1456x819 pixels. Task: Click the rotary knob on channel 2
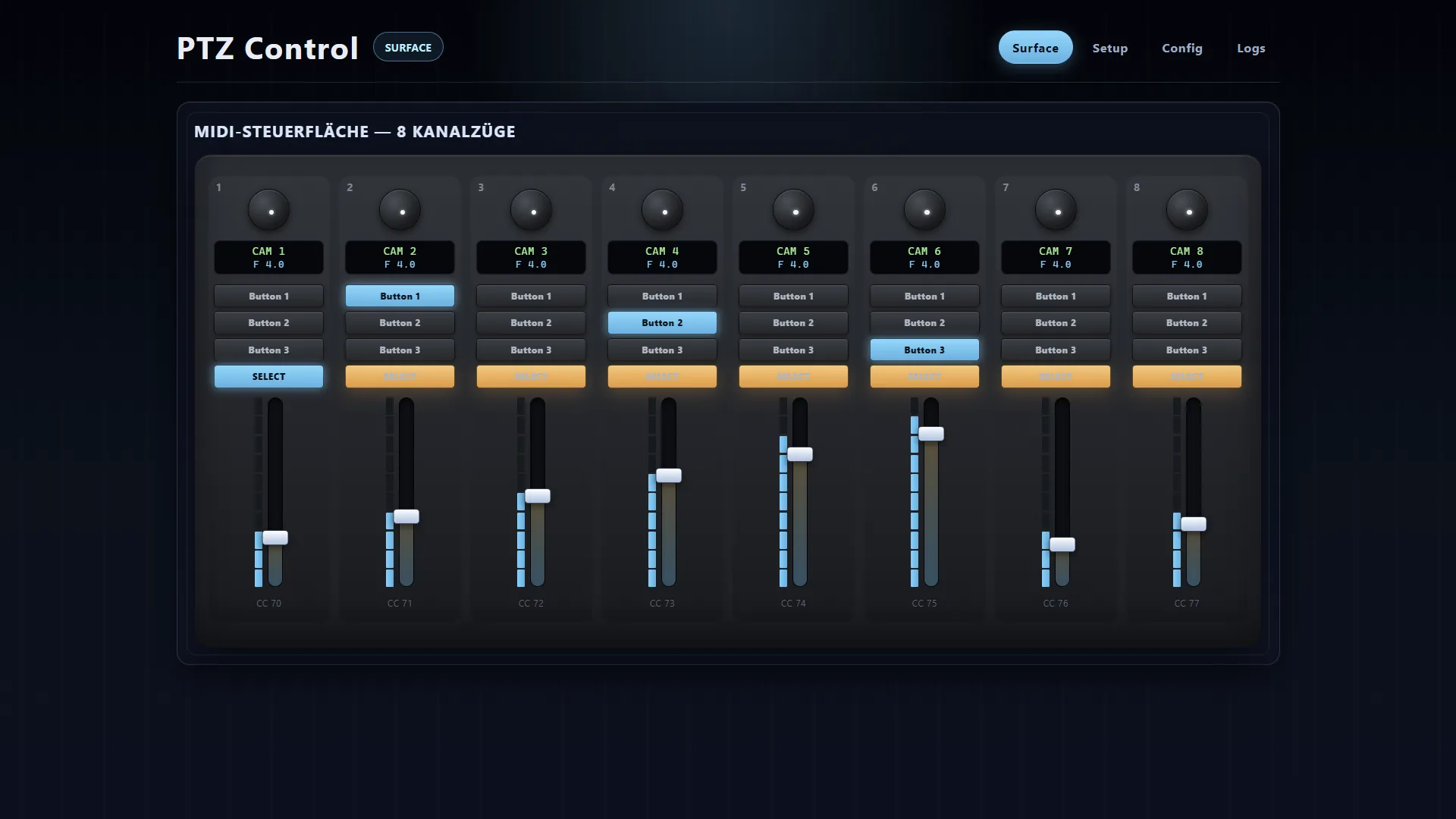pyautogui.click(x=400, y=209)
